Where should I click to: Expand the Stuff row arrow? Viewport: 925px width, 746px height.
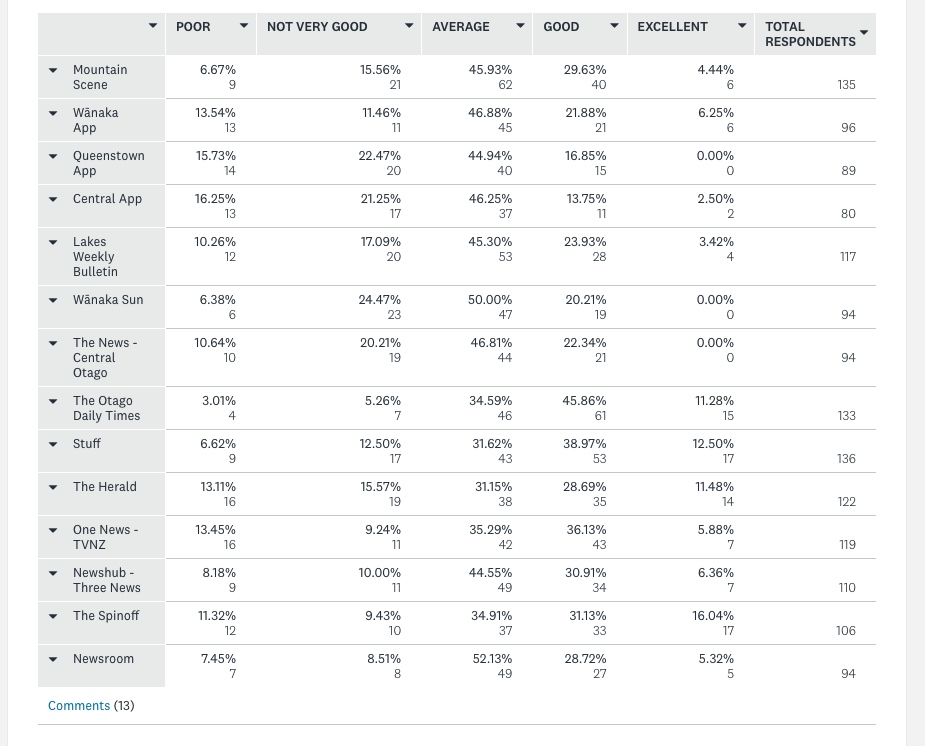(53, 444)
